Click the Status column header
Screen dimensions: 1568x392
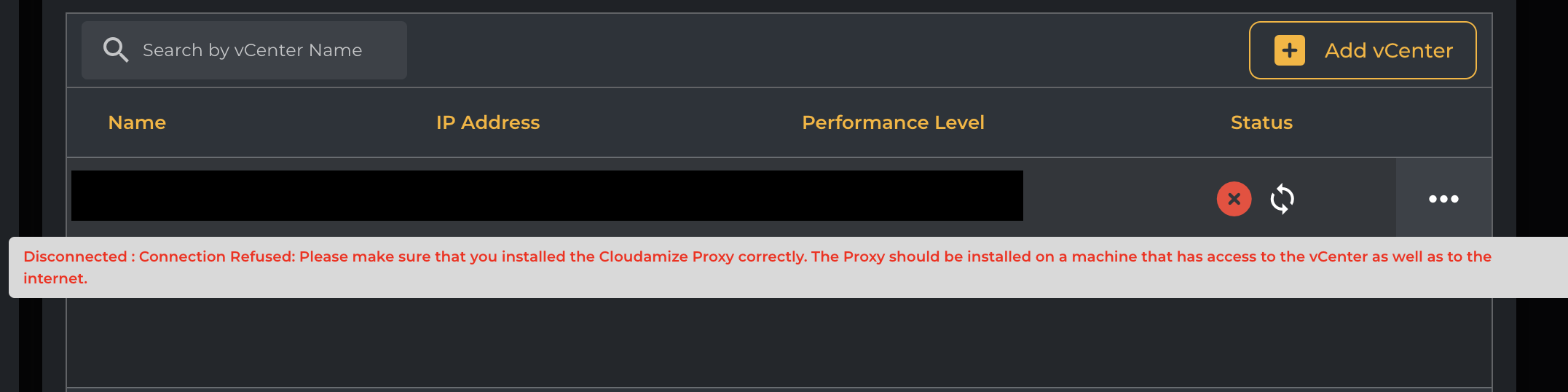point(1261,122)
